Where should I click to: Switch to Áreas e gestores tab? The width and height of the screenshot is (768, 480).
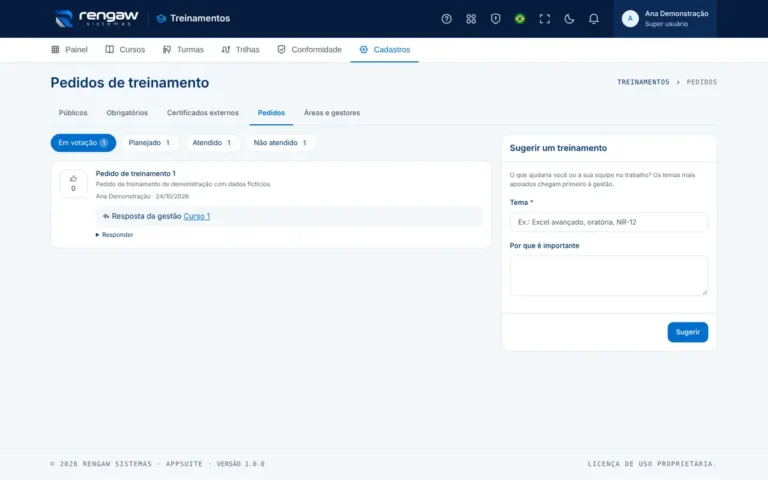coord(332,113)
